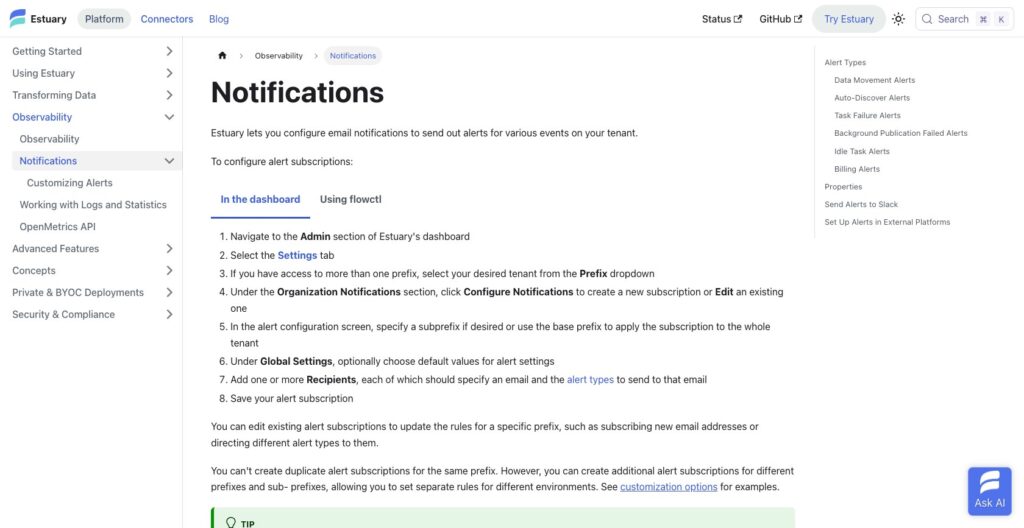Viewport: 1024px width, 528px height.
Task: Select the In the dashboard tab
Action: pyautogui.click(x=260, y=199)
